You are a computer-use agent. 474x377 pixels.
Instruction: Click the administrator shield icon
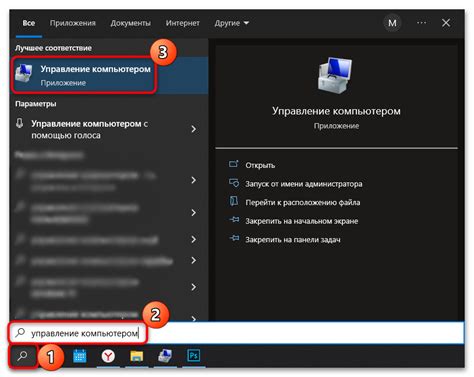234,183
